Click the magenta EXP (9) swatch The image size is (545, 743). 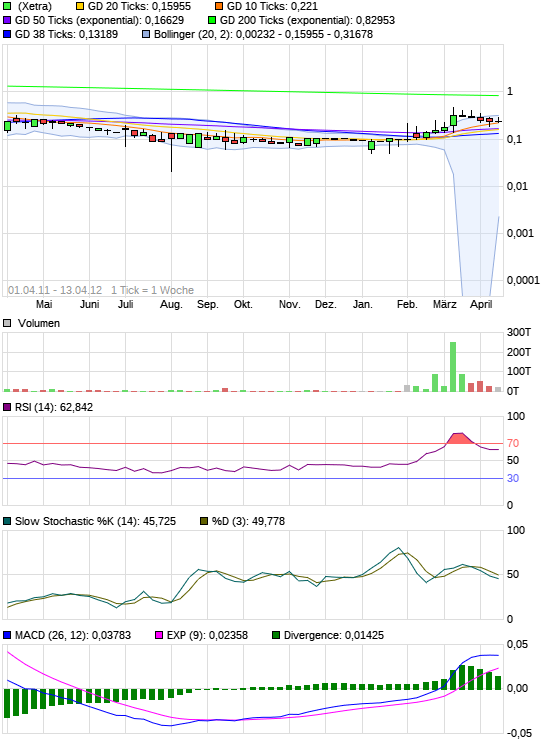point(159,635)
